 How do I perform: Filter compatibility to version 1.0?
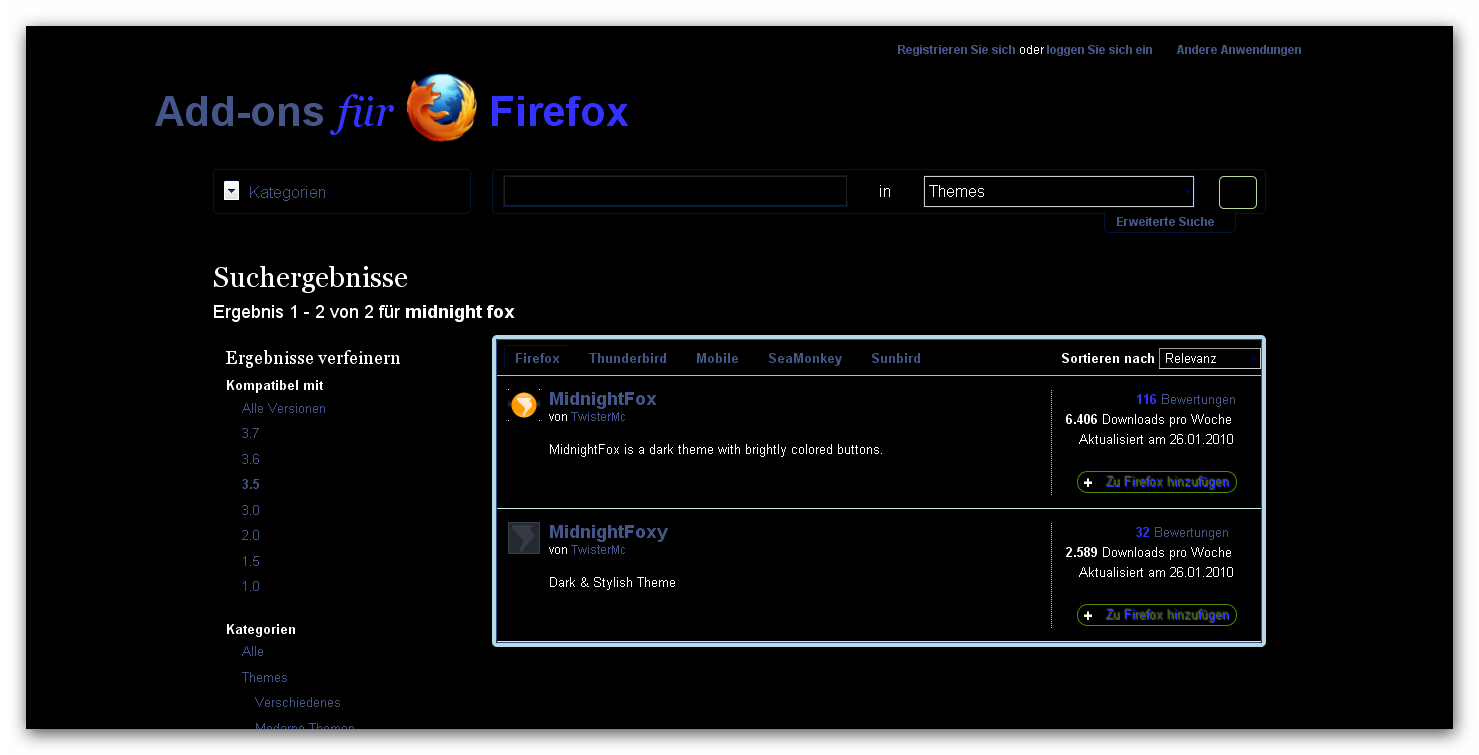(x=250, y=587)
